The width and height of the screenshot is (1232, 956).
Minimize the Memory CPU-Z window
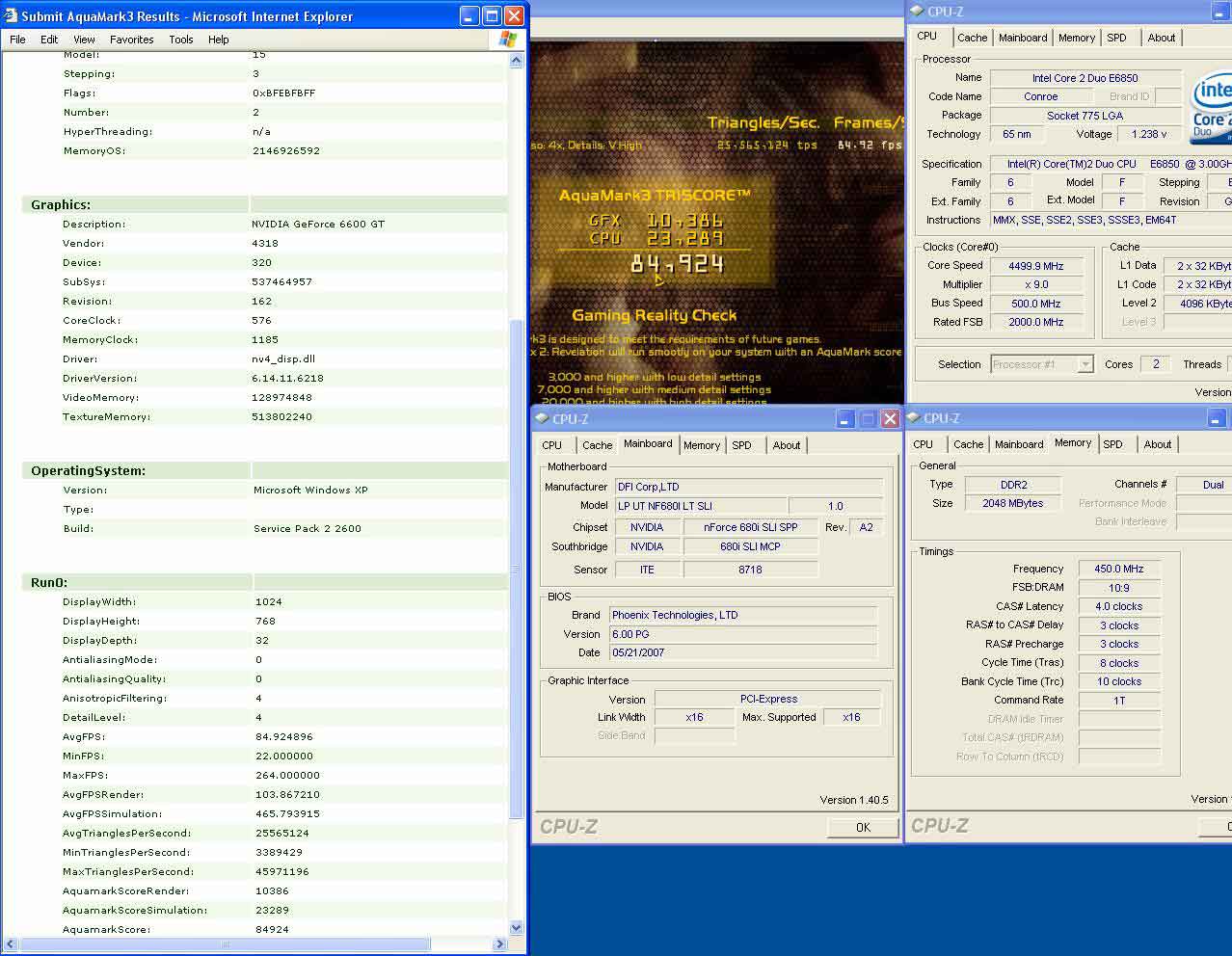[1217, 418]
